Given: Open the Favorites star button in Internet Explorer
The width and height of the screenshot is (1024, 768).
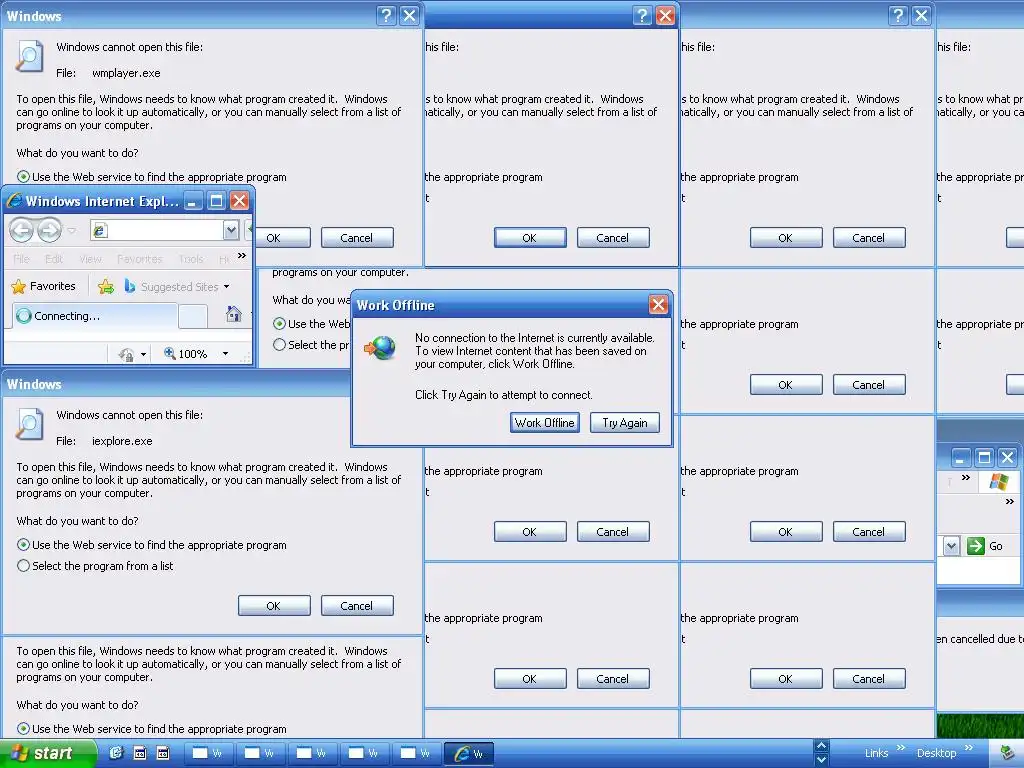Looking at the screenshot, I should click(44, 286).
